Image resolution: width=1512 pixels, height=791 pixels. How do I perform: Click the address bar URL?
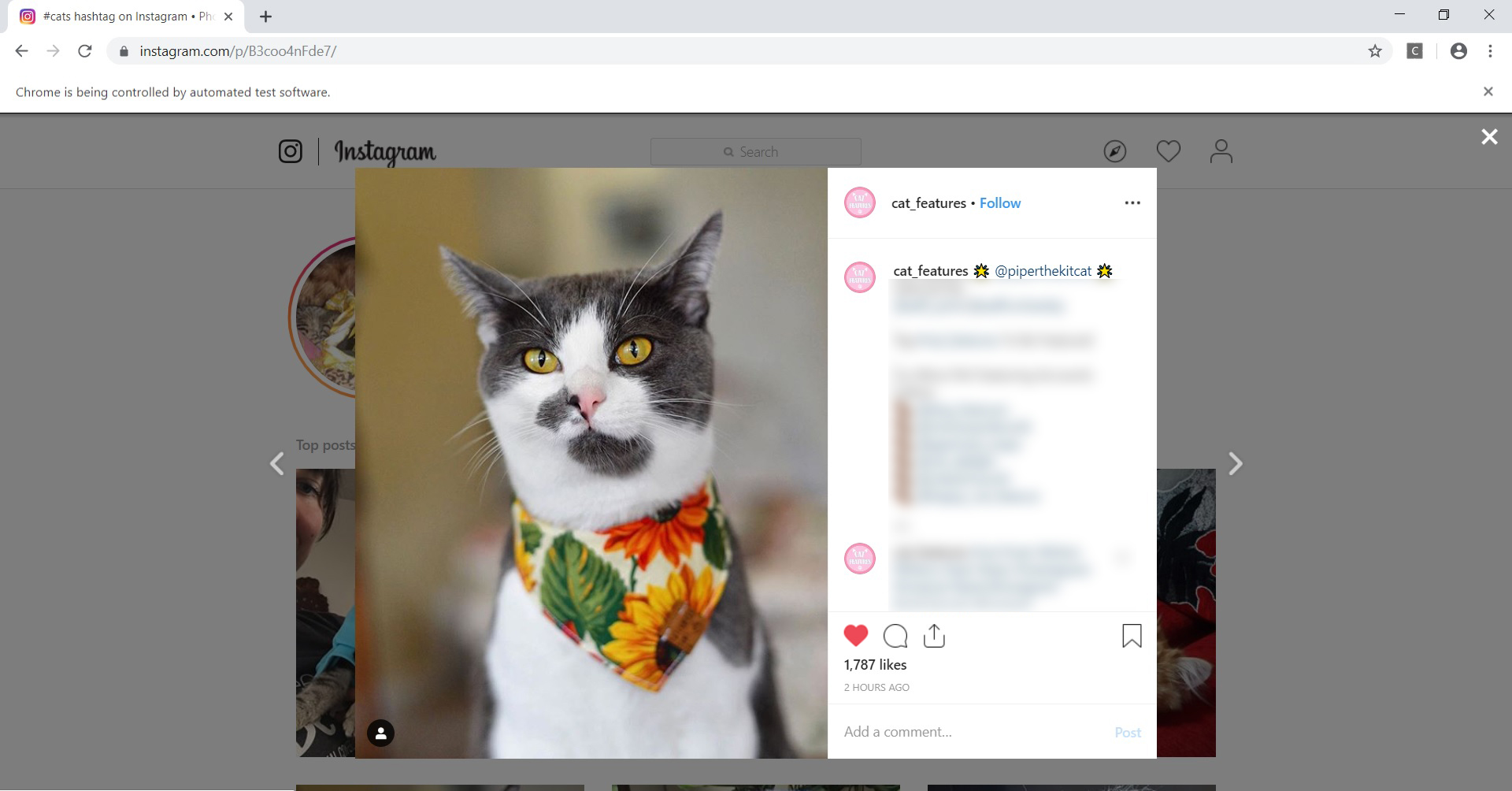pyautogui.click(x=238, y=51)
